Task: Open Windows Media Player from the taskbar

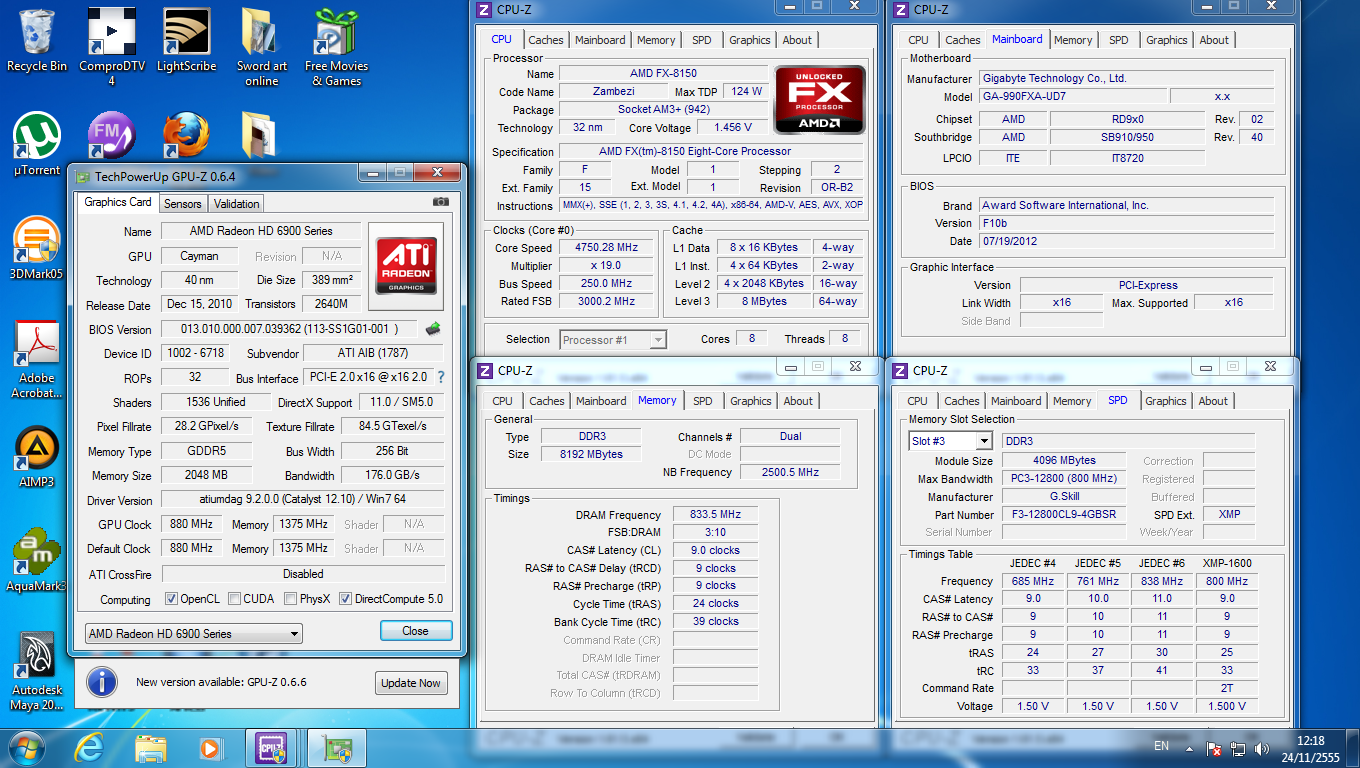Action: pyautogui.click(x=210, y=748)
